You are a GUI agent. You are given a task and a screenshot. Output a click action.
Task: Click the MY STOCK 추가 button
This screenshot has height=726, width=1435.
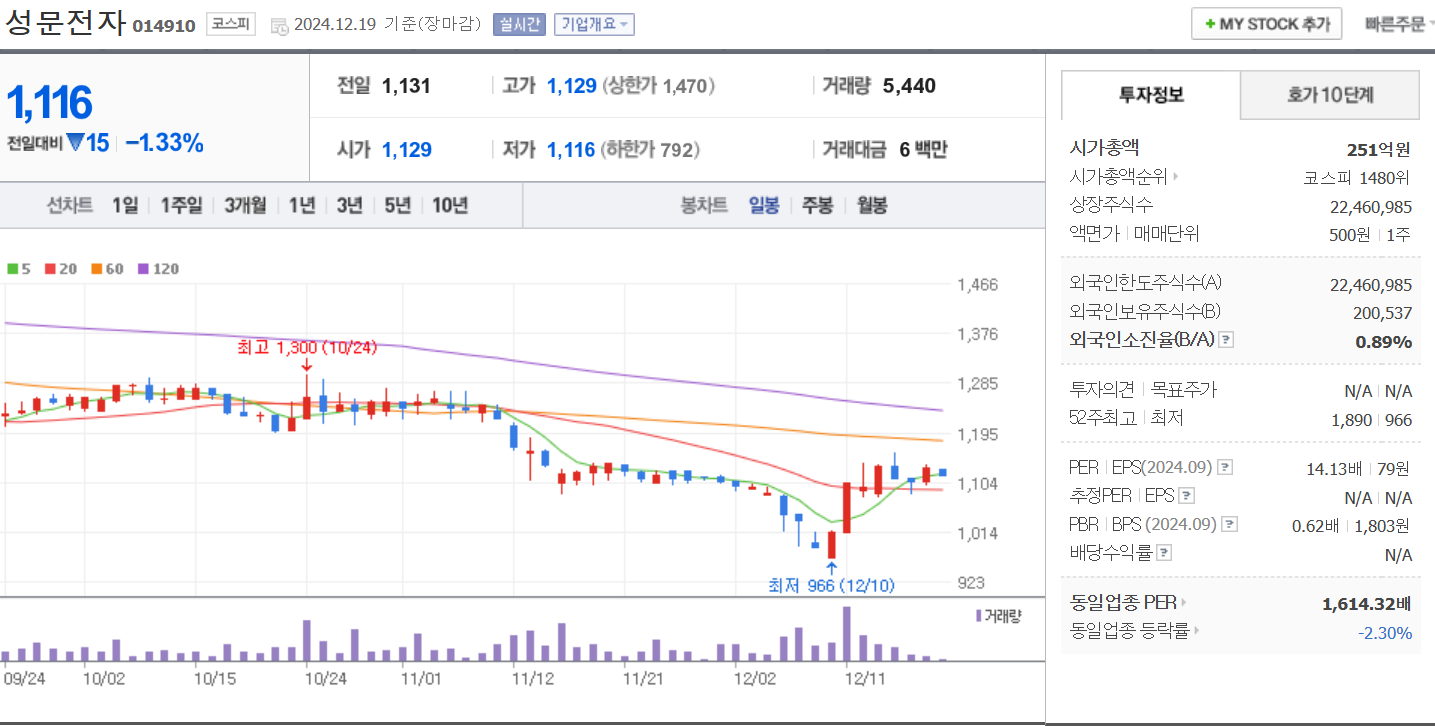click(1265, 23)
